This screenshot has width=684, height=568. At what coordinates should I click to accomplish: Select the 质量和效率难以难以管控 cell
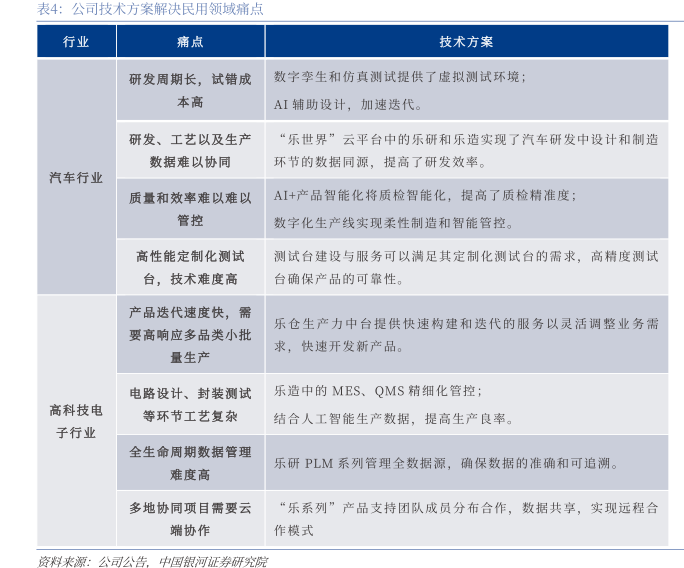point(190,209)
